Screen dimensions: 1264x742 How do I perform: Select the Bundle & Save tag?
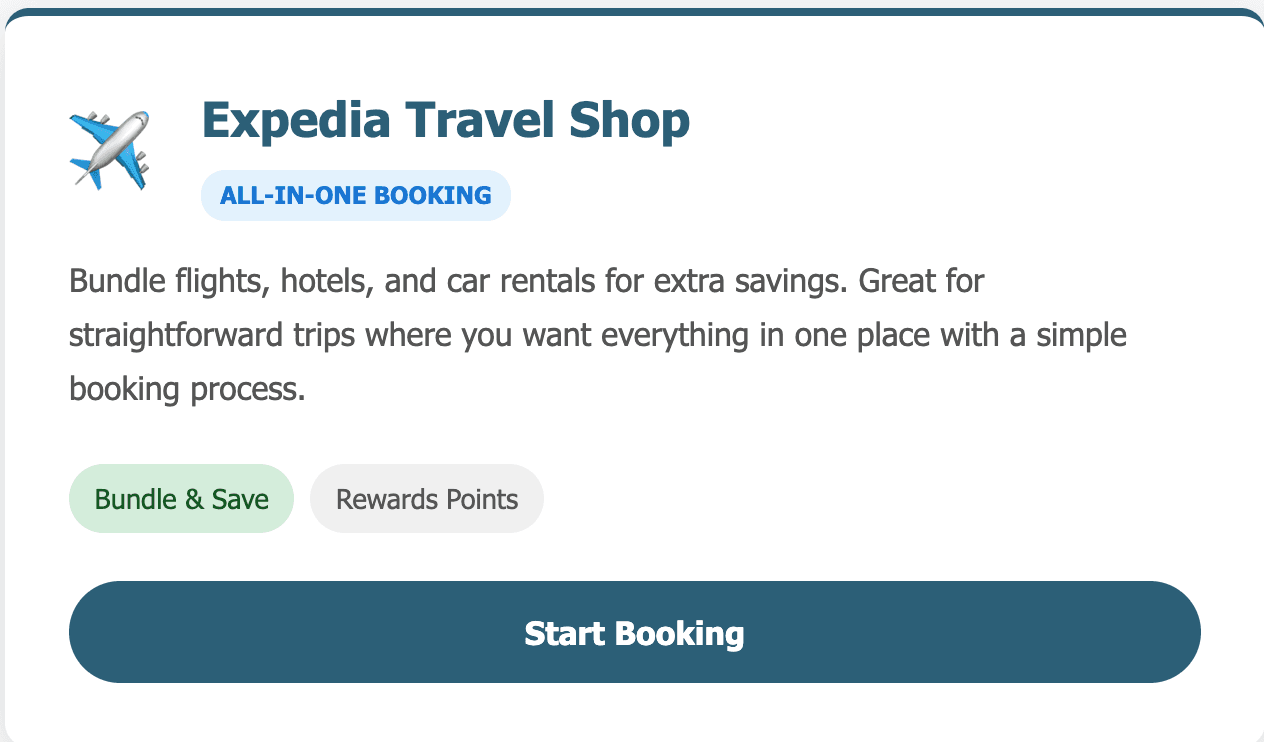click(181, 499)
